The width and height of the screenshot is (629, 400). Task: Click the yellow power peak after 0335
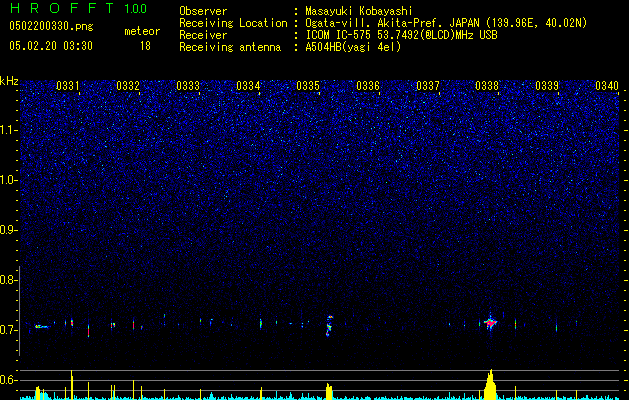(x=329, y=392)
